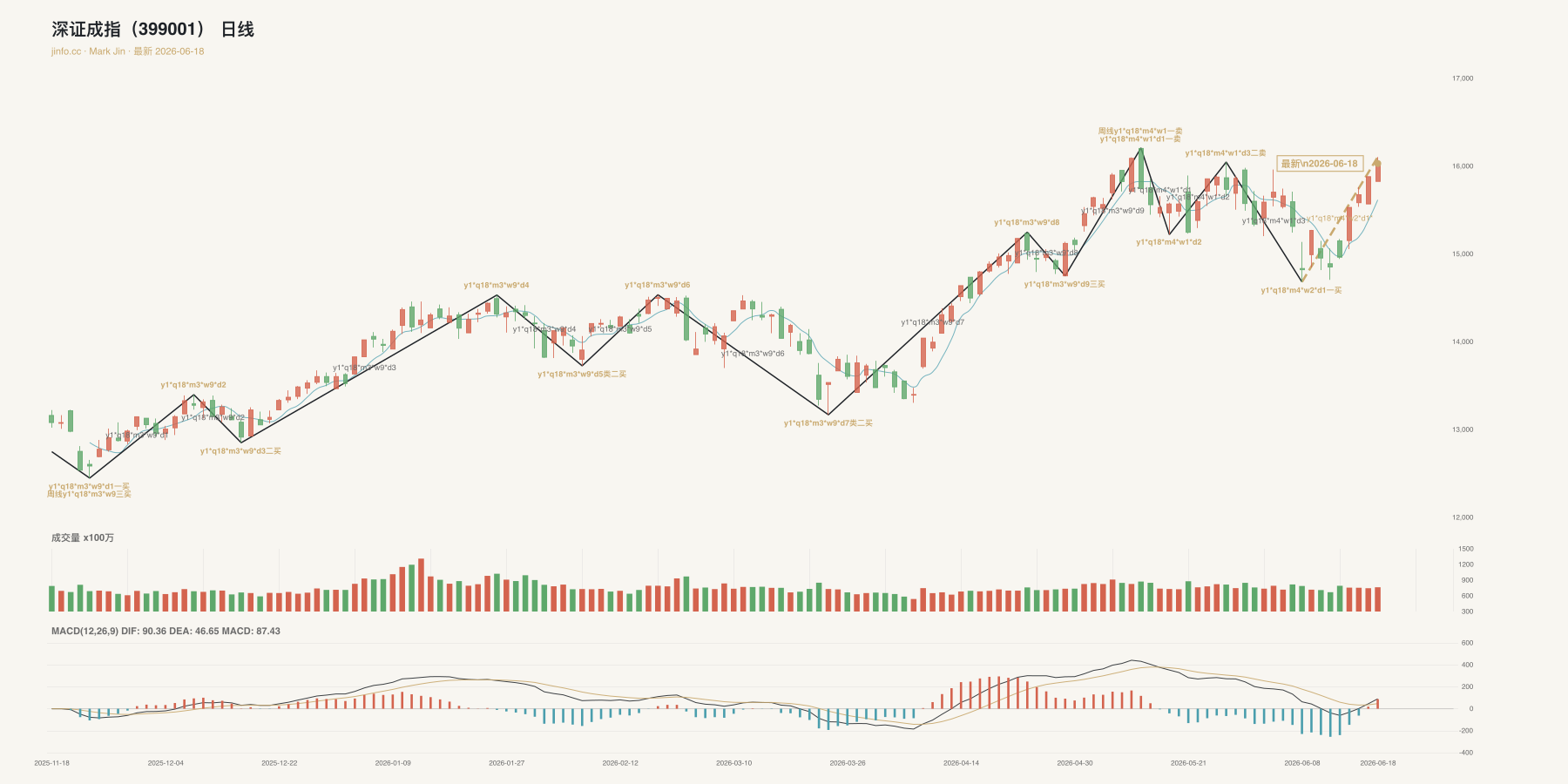Click the y1*q18*m3*w9*d5类二买 label
The image size is (1568, 784).
point(582,375)
